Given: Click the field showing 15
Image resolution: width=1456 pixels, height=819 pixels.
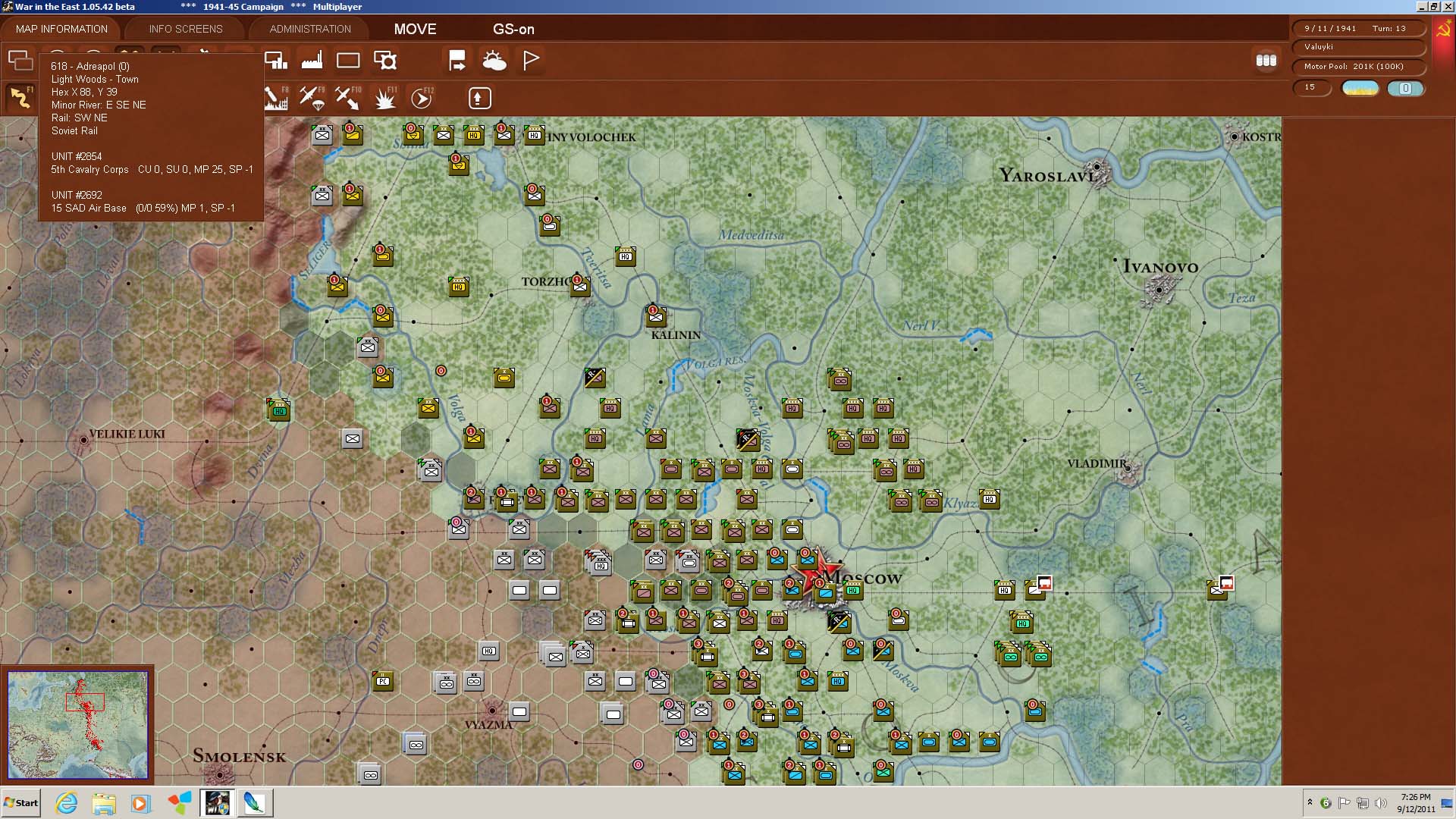Looking at the screenshot, I should 1312,87.
